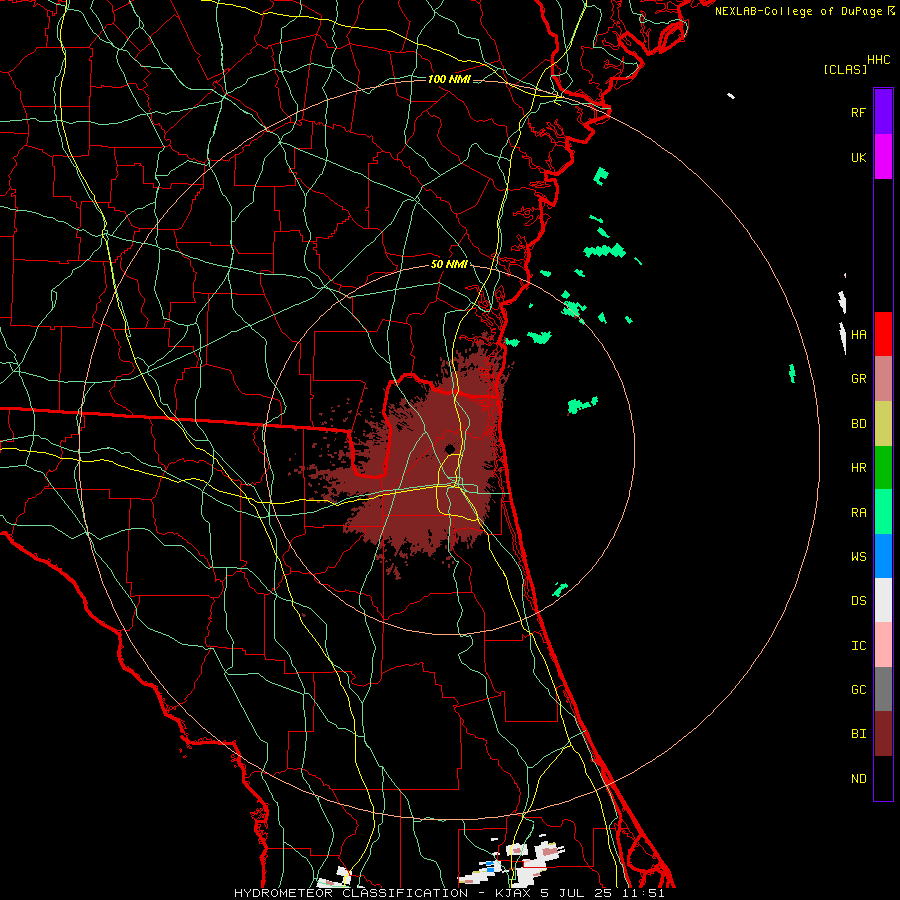Viewport: 900px width, 900px height.
Task: Click the BI legend label
Action: click(x=858, y=734)
